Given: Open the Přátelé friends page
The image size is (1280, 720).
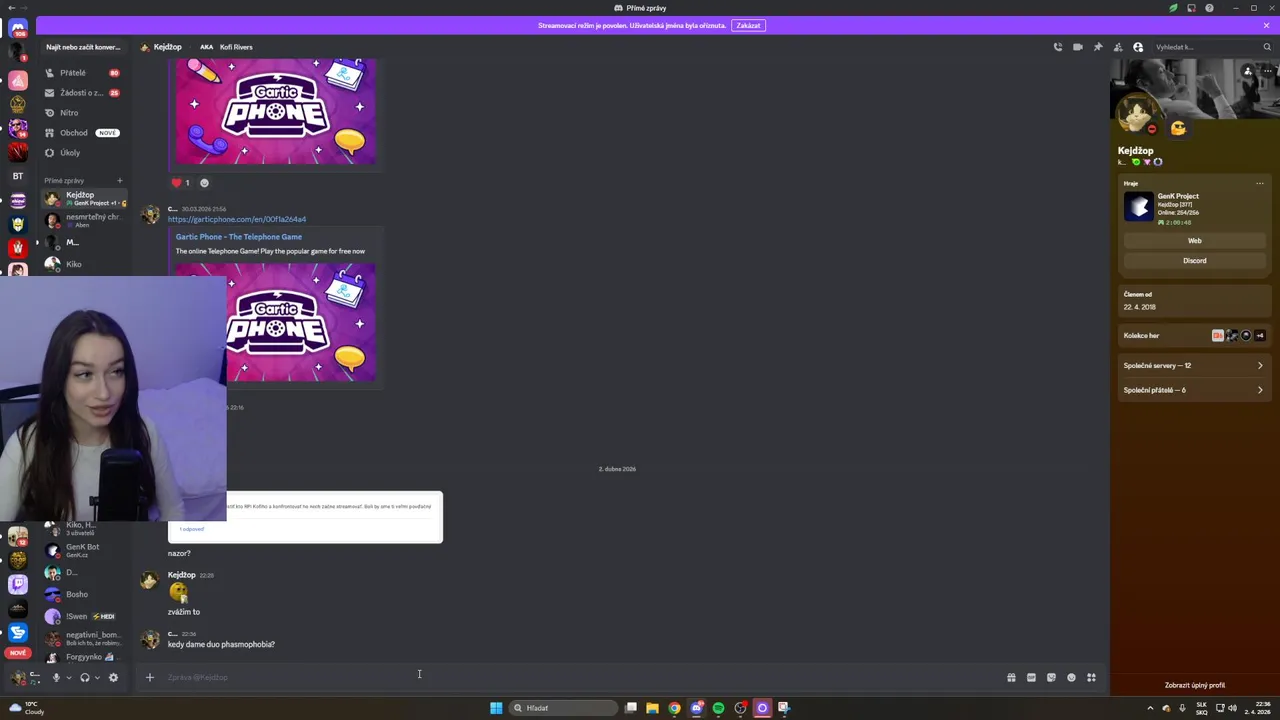Looking at the screenshot, I should 83,73.
